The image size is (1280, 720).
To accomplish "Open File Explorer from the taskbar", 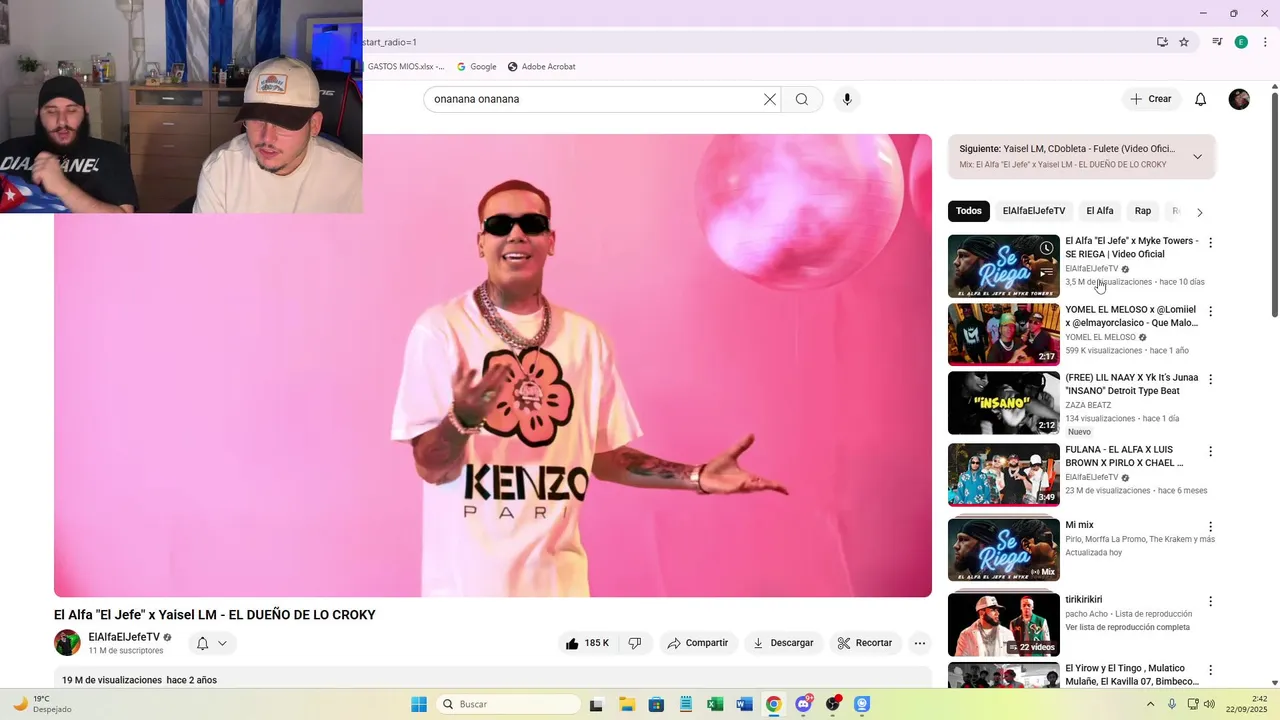I will coord(627,704).
